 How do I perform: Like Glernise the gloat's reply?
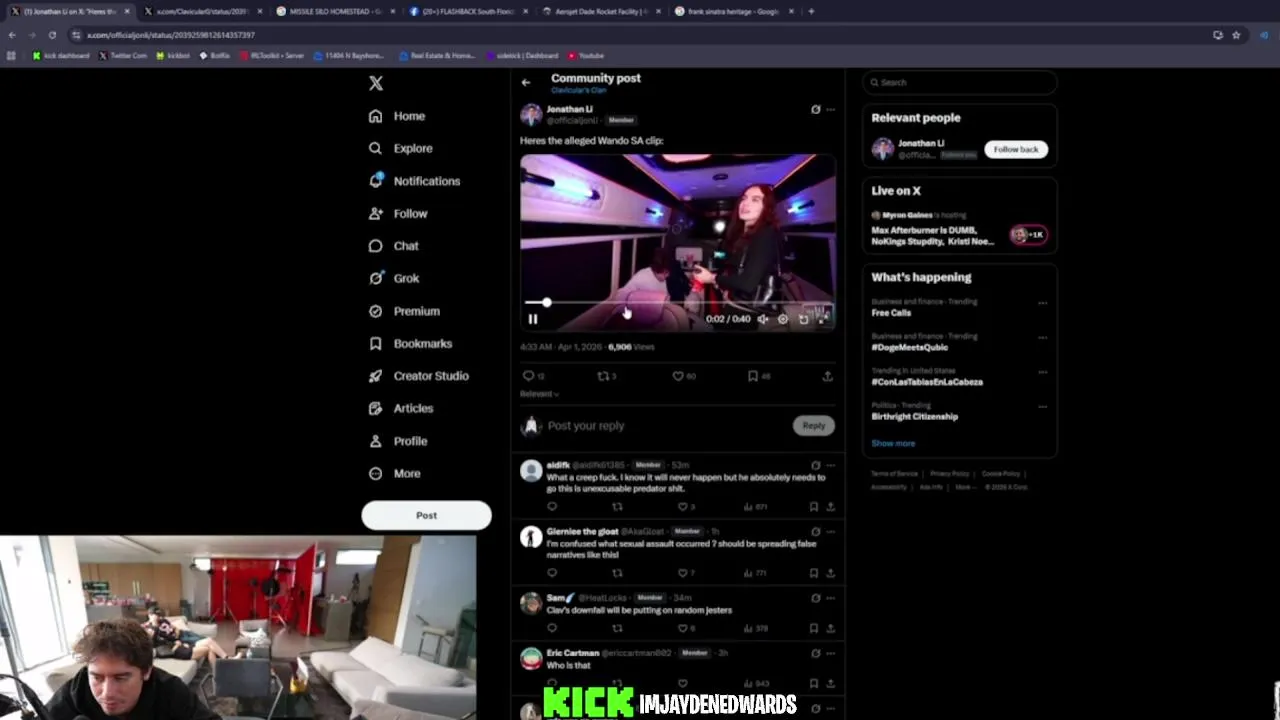click(x=682, y=573)
